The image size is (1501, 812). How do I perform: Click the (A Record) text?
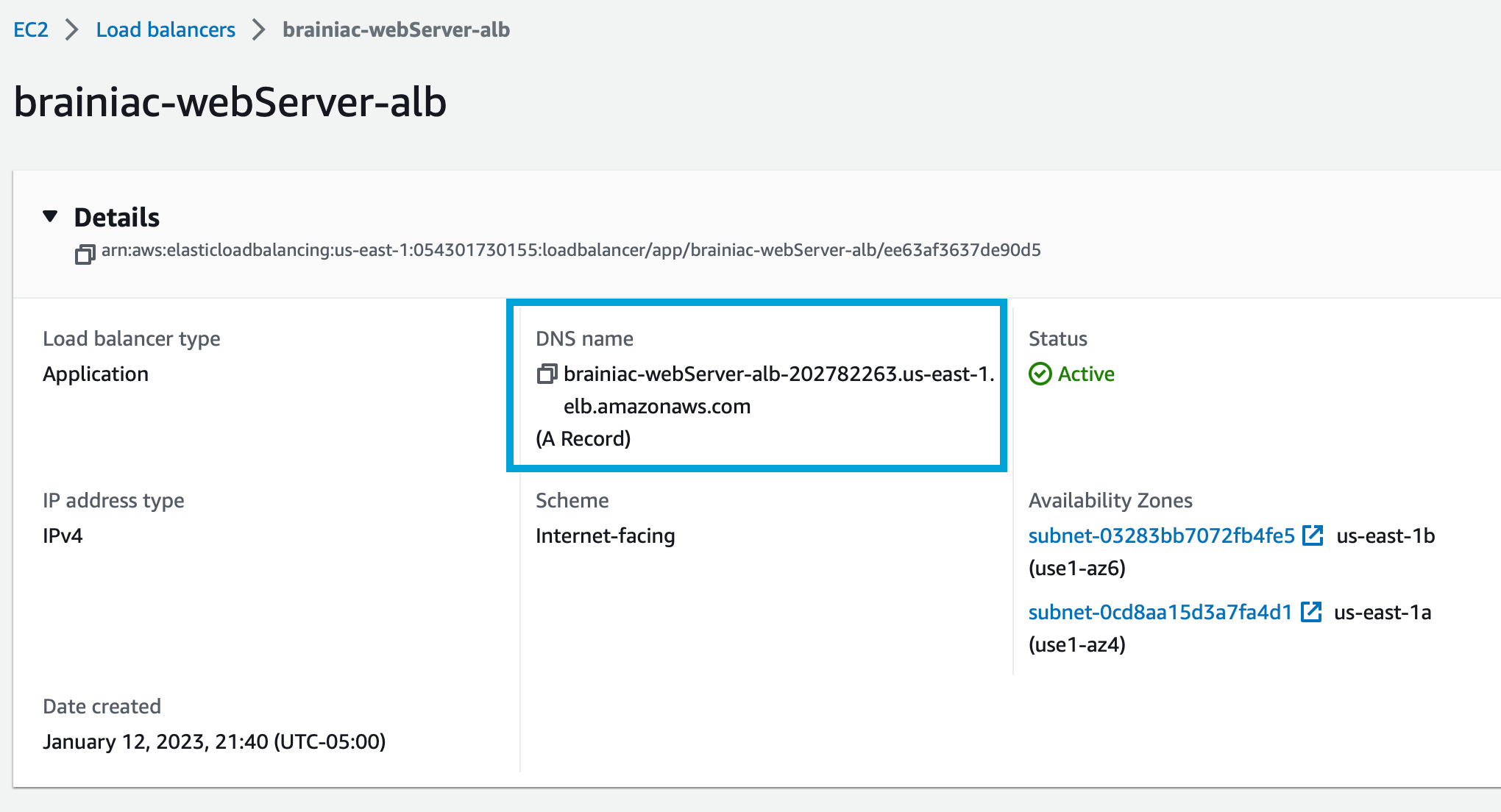click(x=583, y=438)
